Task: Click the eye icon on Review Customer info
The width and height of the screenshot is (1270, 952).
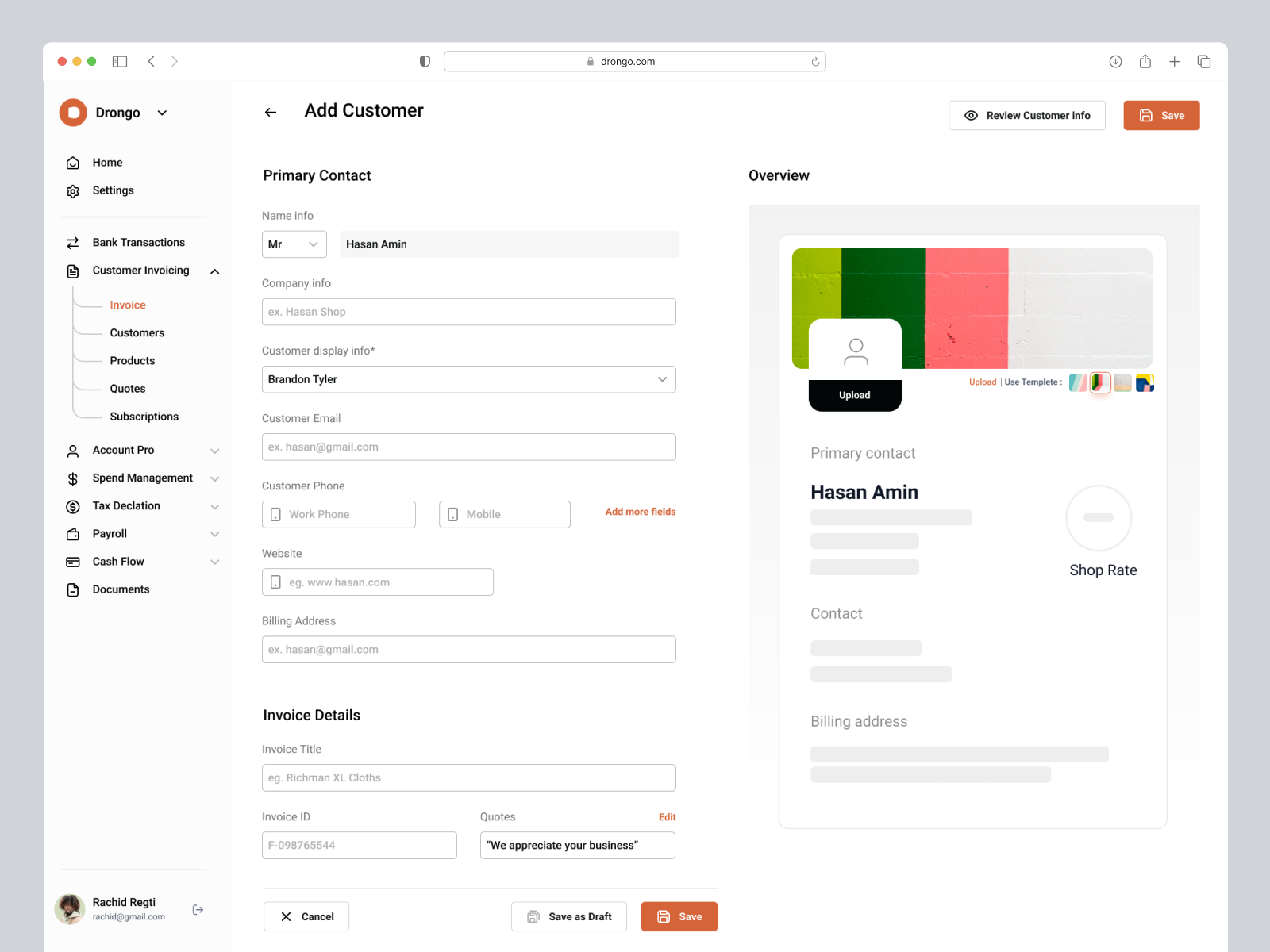Action: (971, 115)
